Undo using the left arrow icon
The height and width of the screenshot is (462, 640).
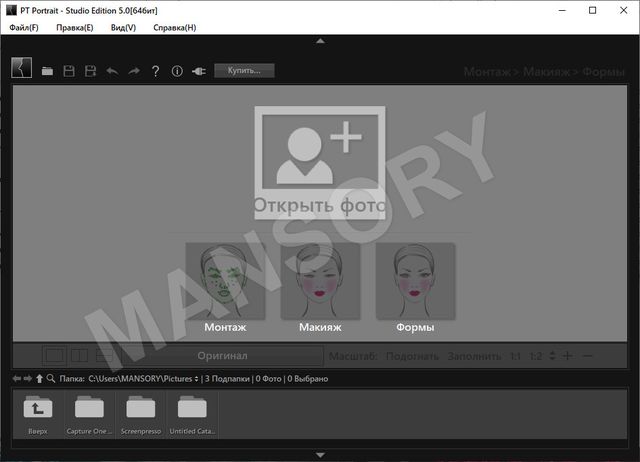[x=112, y=71]
